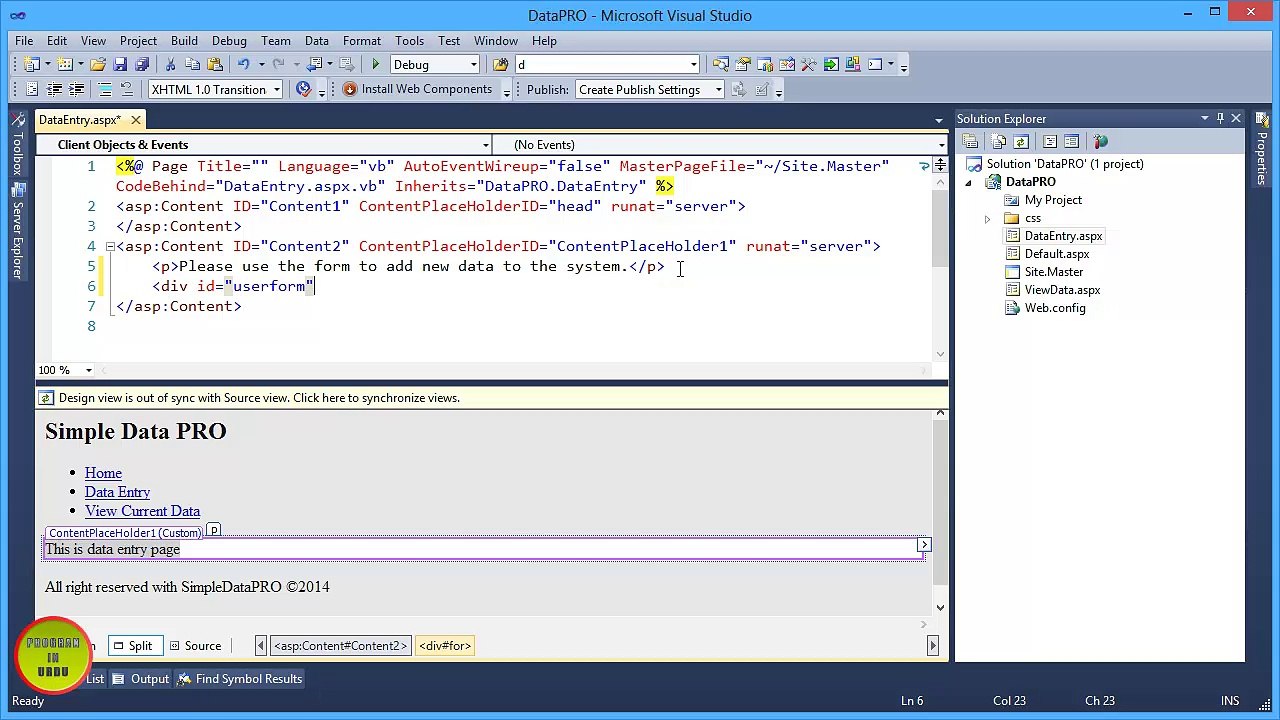Open the Format menu
This screenshot has height=720, width=1280.
coord(362,41)
